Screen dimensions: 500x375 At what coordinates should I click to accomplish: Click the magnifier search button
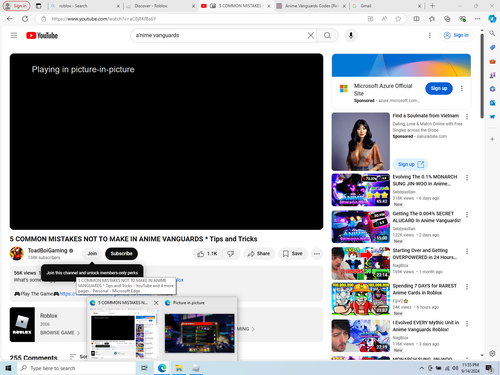point(327,35)
